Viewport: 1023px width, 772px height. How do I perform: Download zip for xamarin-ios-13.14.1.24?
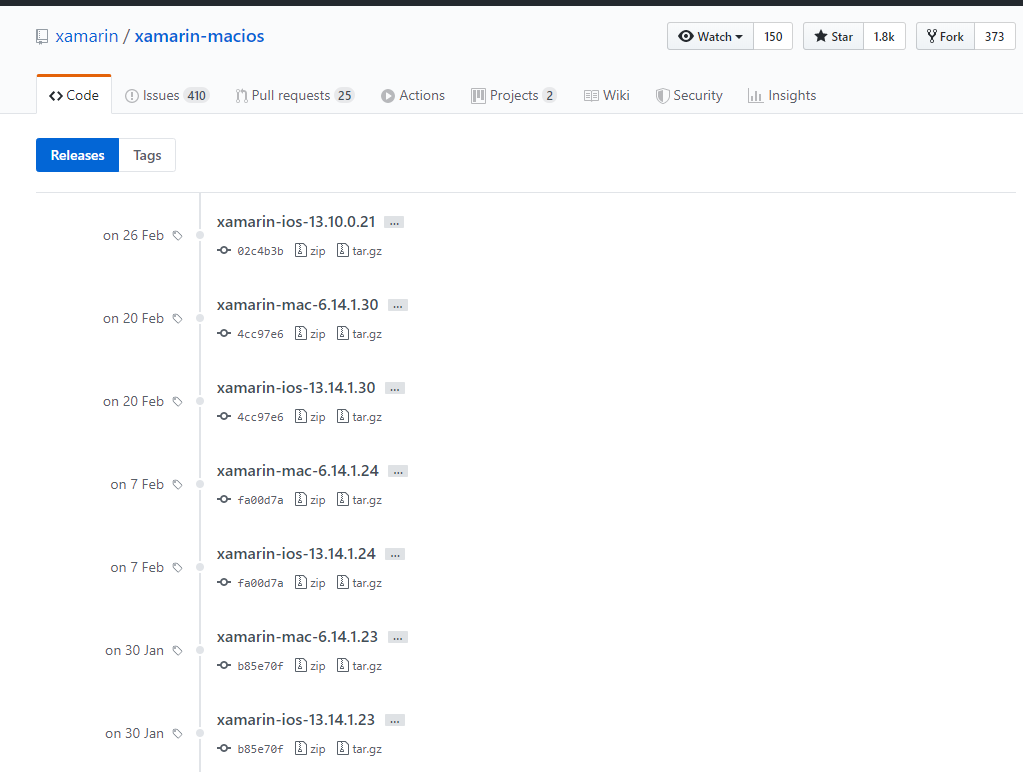[310, 582]
